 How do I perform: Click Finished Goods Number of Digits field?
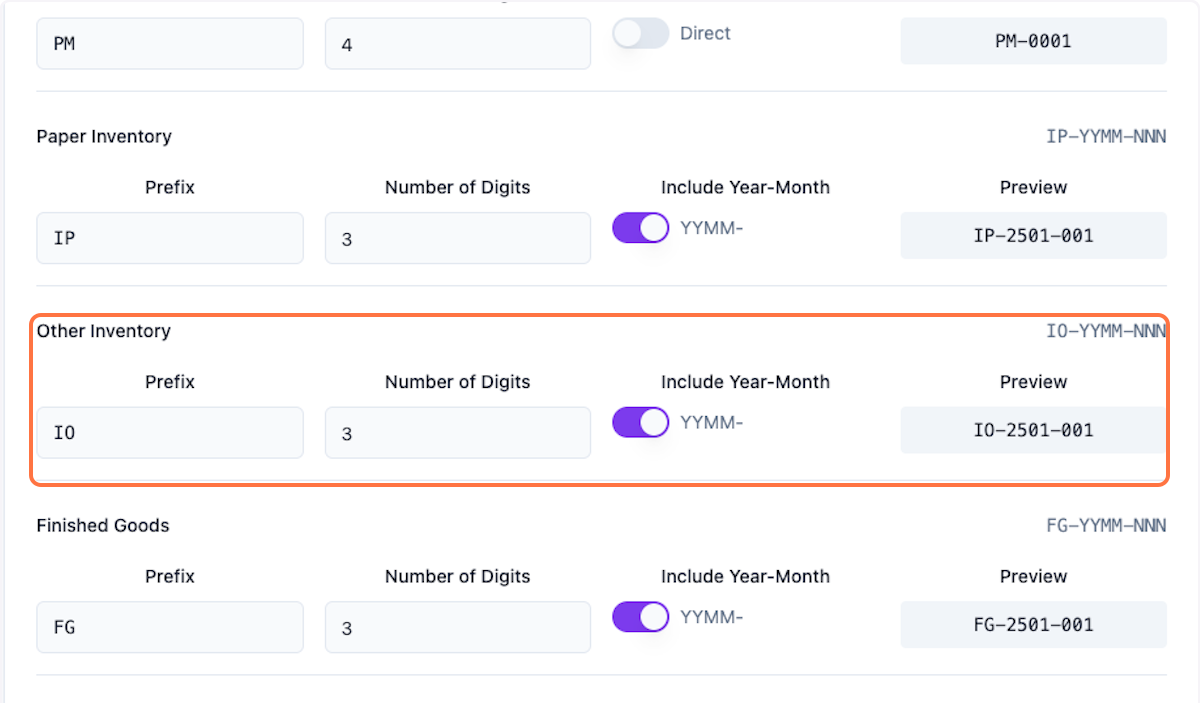tap(457, 627)
